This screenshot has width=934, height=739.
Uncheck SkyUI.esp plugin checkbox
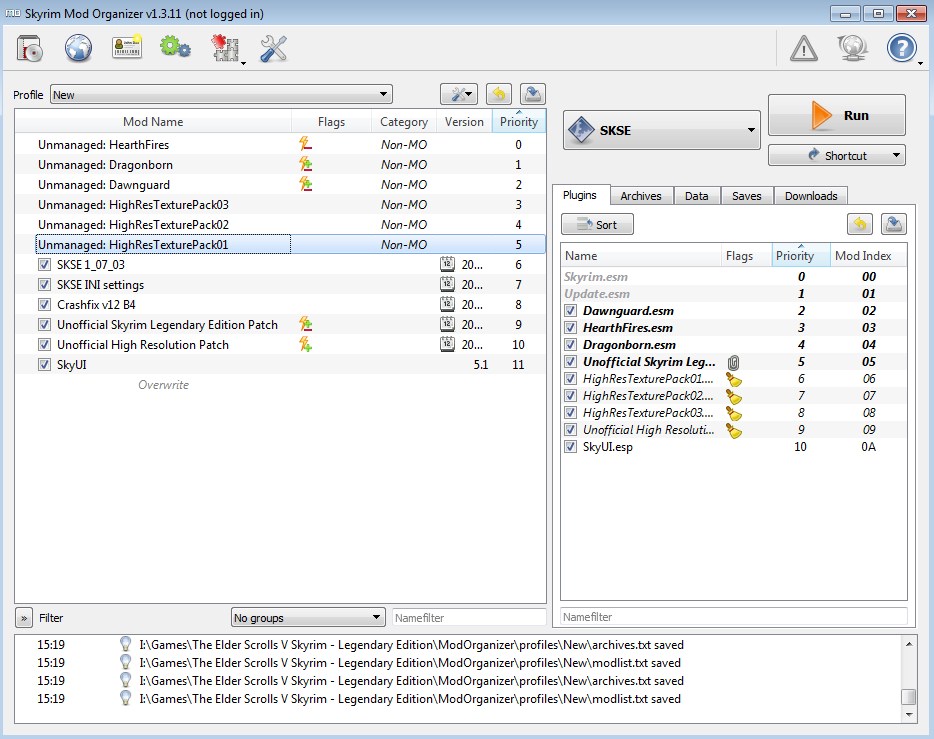coord(571,447)
